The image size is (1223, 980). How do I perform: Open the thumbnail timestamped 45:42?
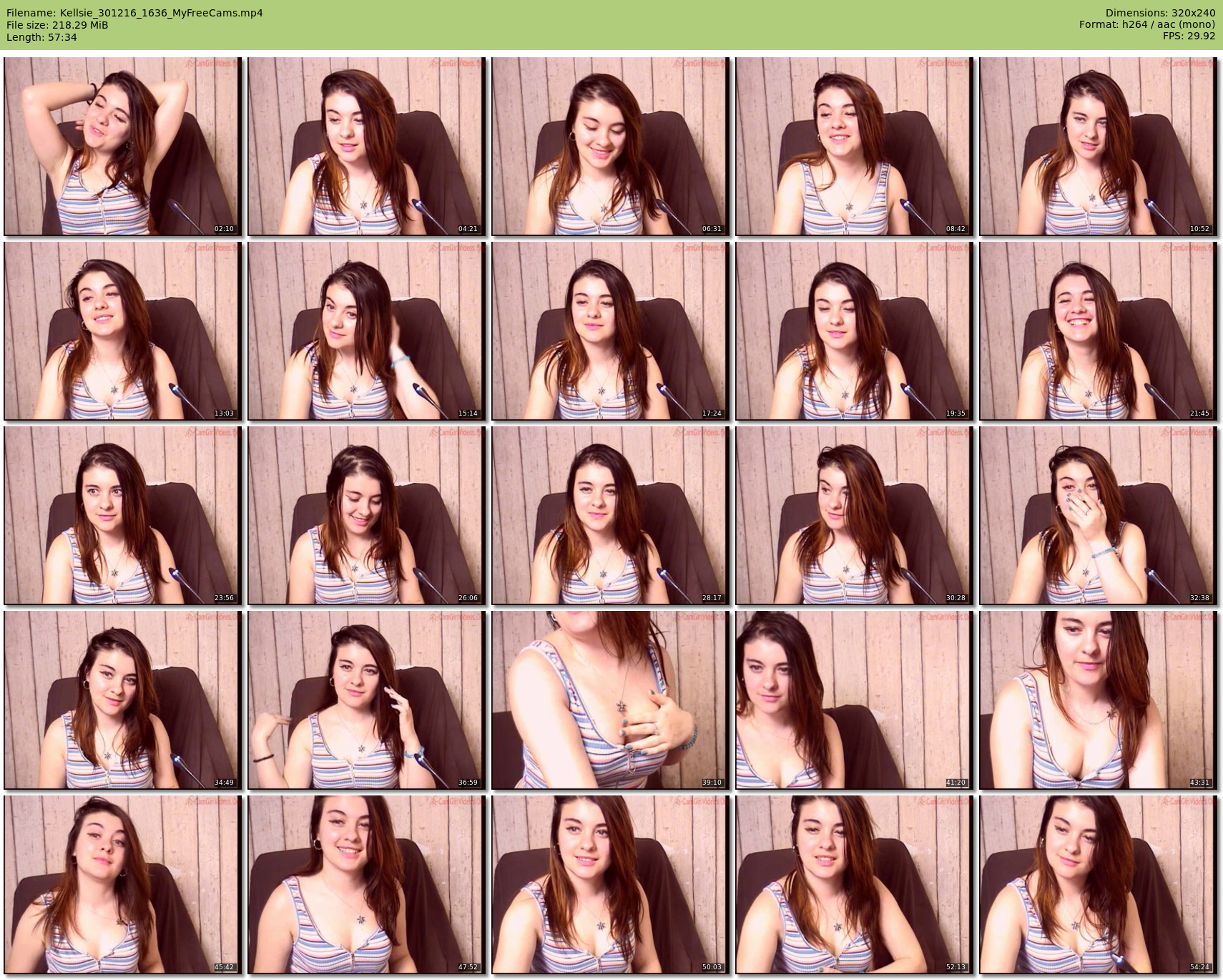pos(123,884)
